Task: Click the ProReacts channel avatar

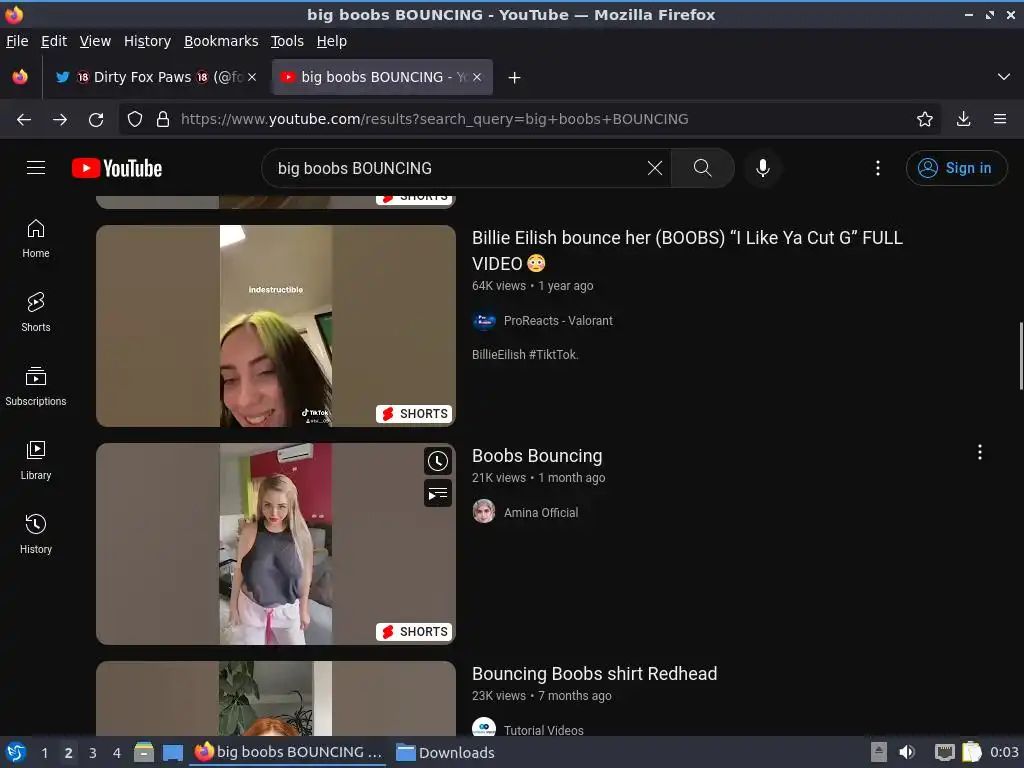Action: pyautogui.click(x=484, y=320)
